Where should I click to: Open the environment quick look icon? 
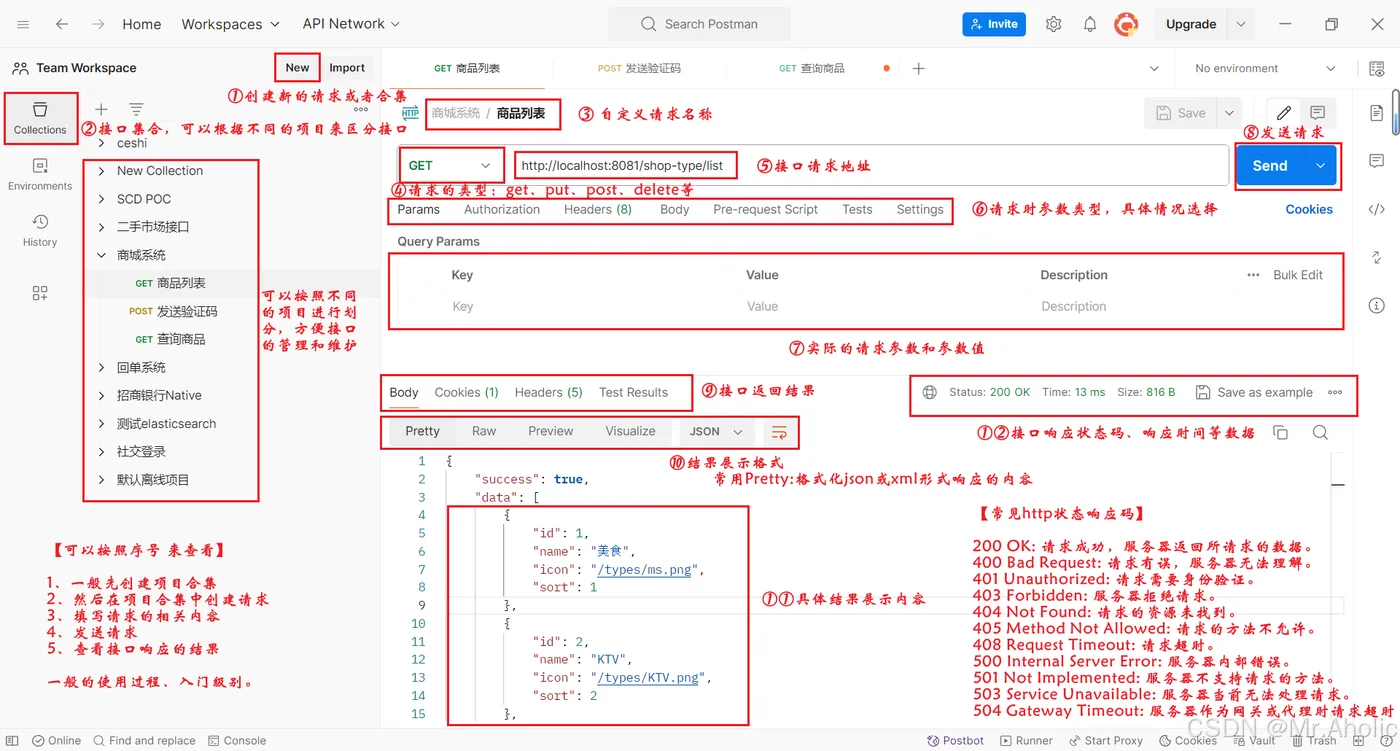click(x=1377, y=68)
